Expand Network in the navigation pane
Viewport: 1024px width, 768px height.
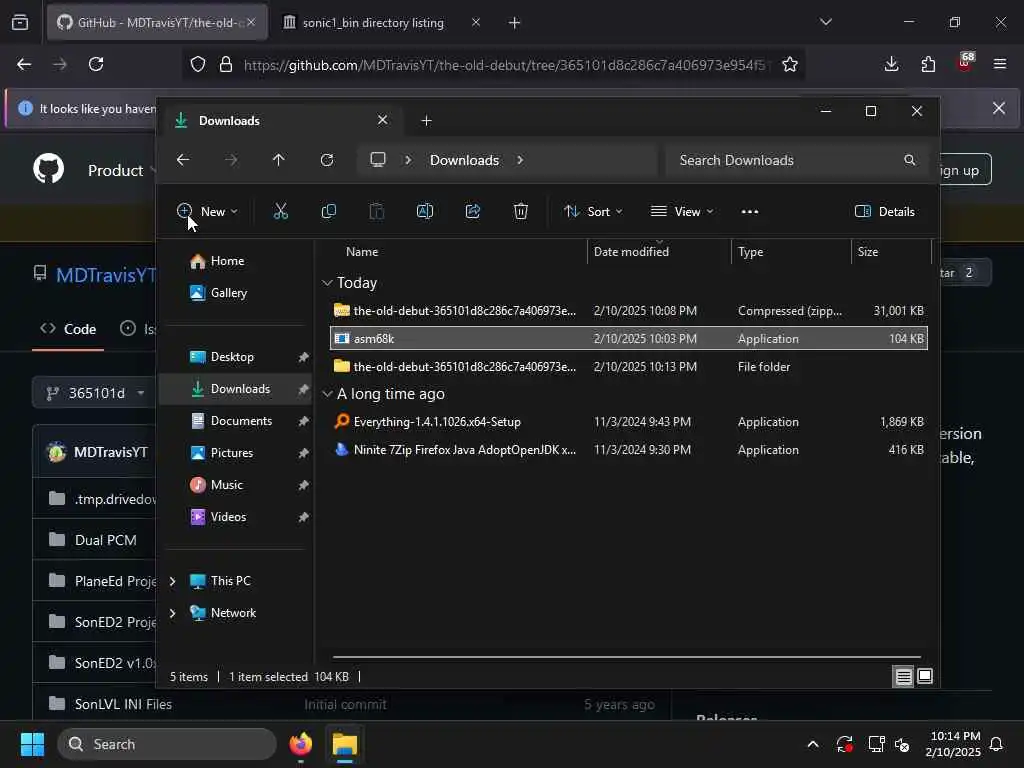(x=172, y=613)
